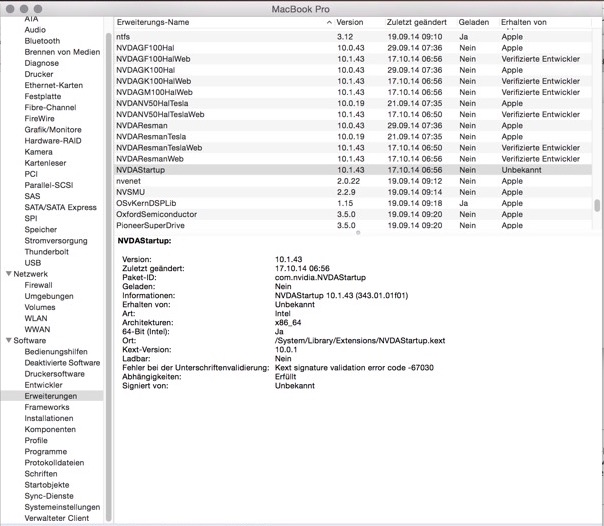Open Grafik/Monitore in the sidebar

tap(53, 130)
